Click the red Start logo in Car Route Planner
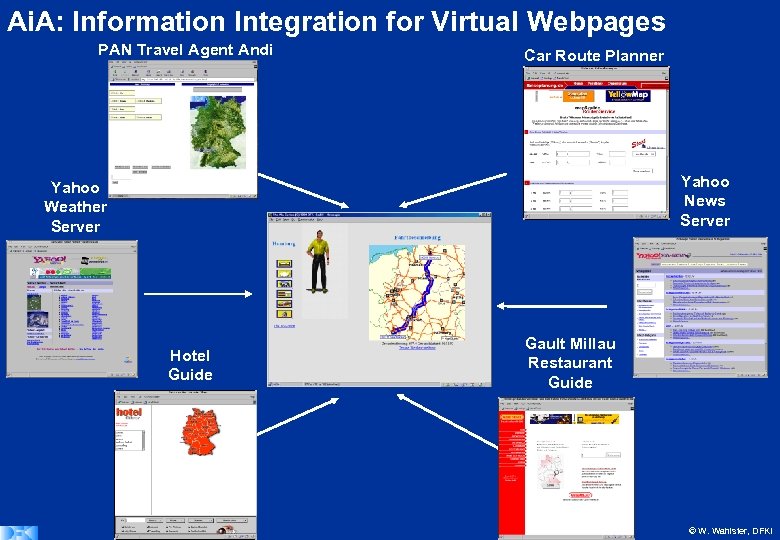This screenshot has height=540, width=780. click(638, 144)
